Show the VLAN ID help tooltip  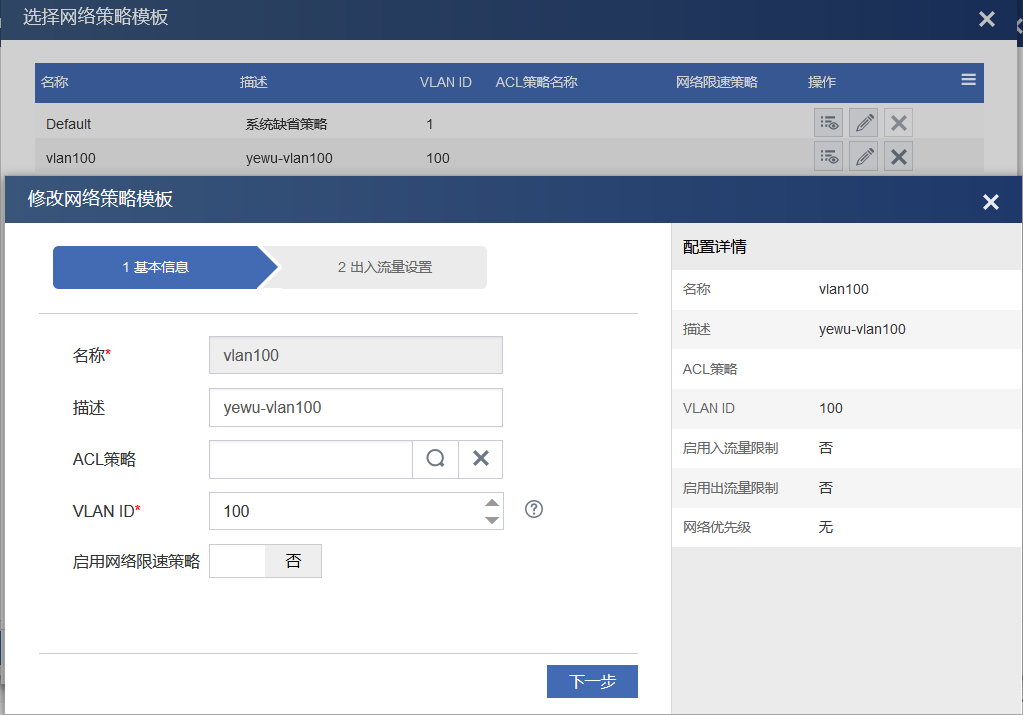[534, 510]
